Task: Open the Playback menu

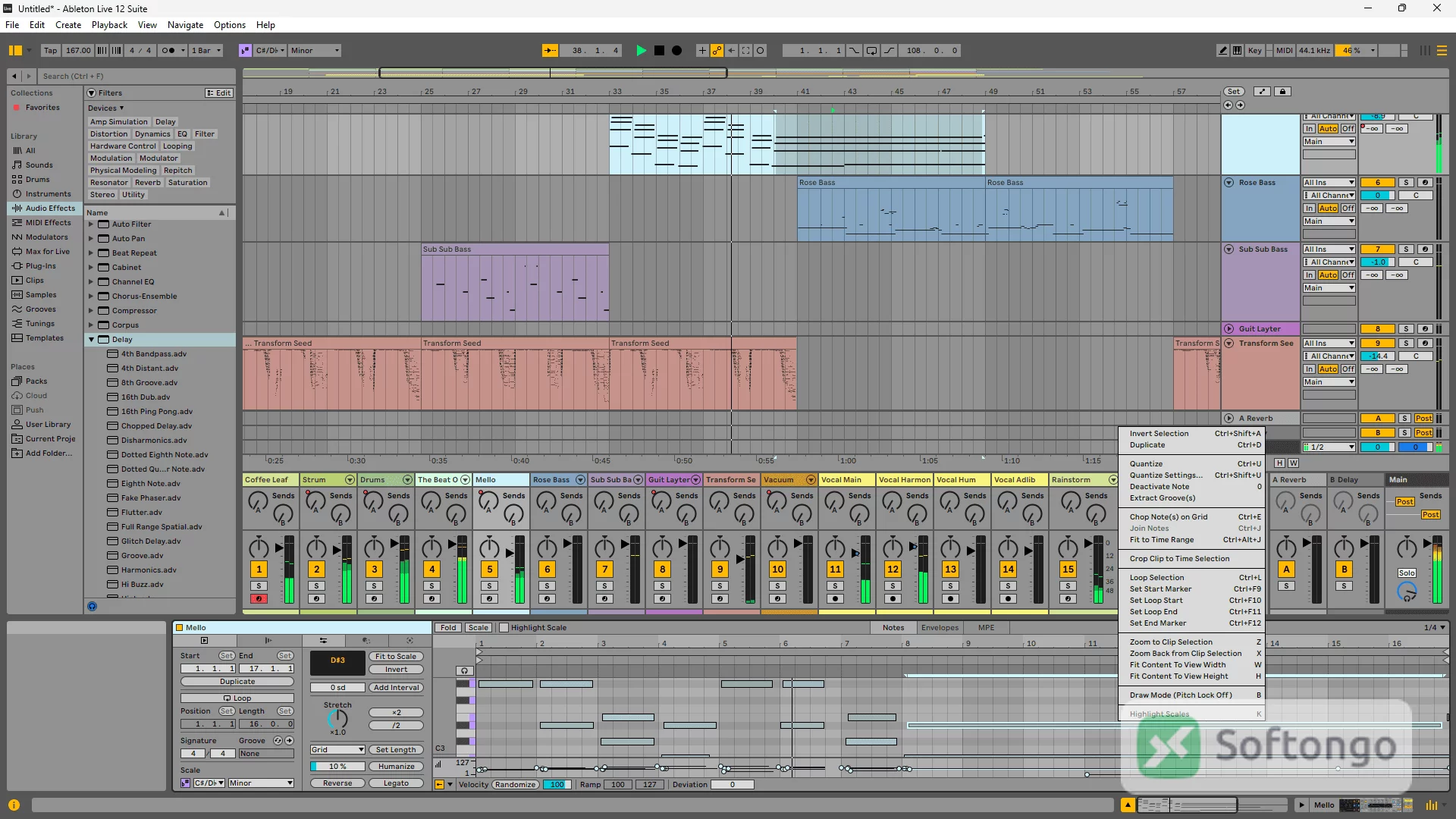Action: (109, 24)
